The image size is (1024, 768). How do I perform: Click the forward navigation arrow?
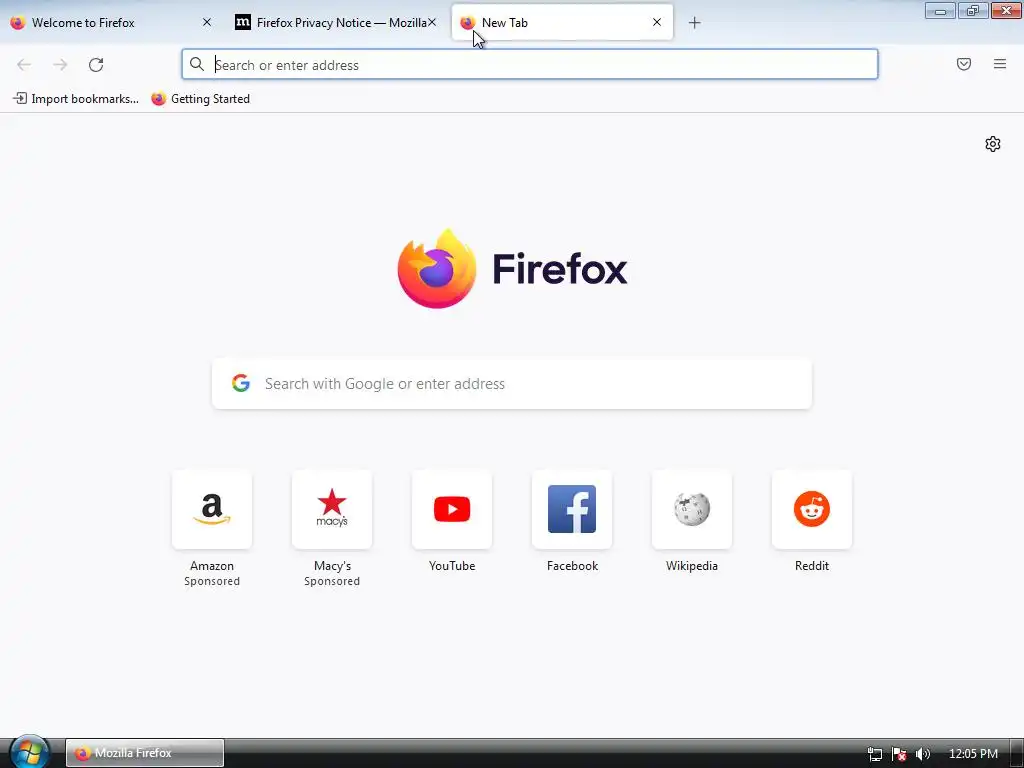pyautogui.click(x=60, y=65)
